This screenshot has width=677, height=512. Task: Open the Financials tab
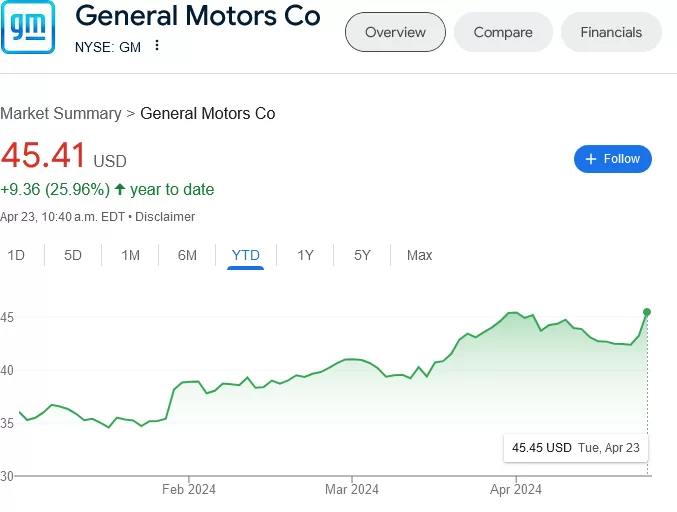(x=611, y=32)
